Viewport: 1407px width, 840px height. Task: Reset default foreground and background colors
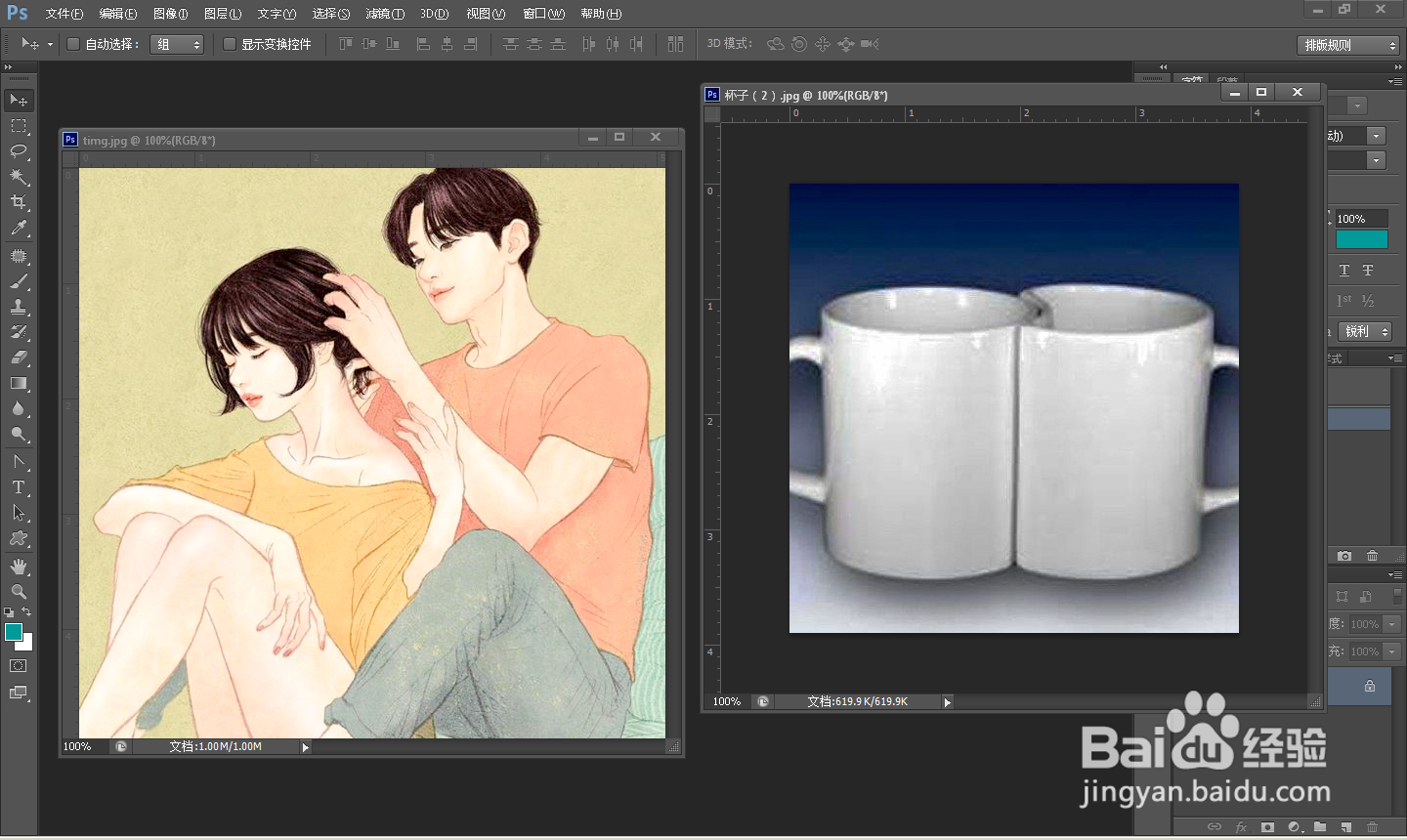[9, 612]
